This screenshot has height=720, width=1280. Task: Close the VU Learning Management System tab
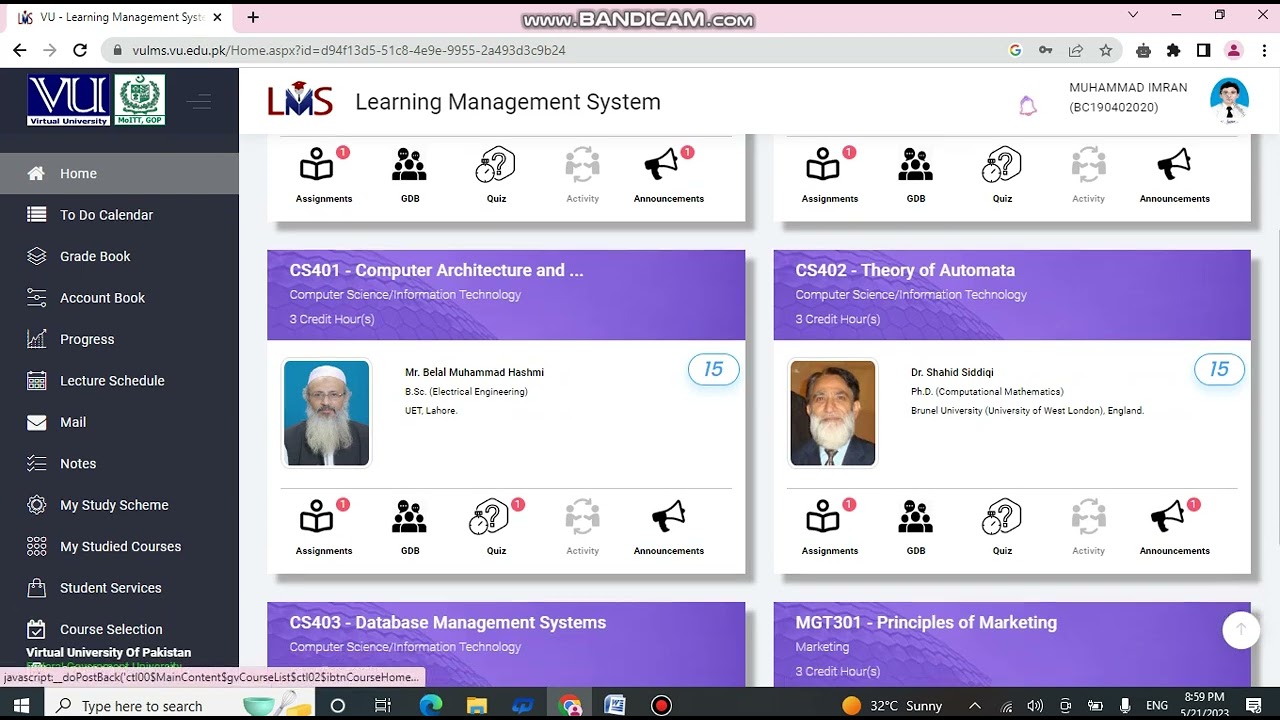pos(217,17)
